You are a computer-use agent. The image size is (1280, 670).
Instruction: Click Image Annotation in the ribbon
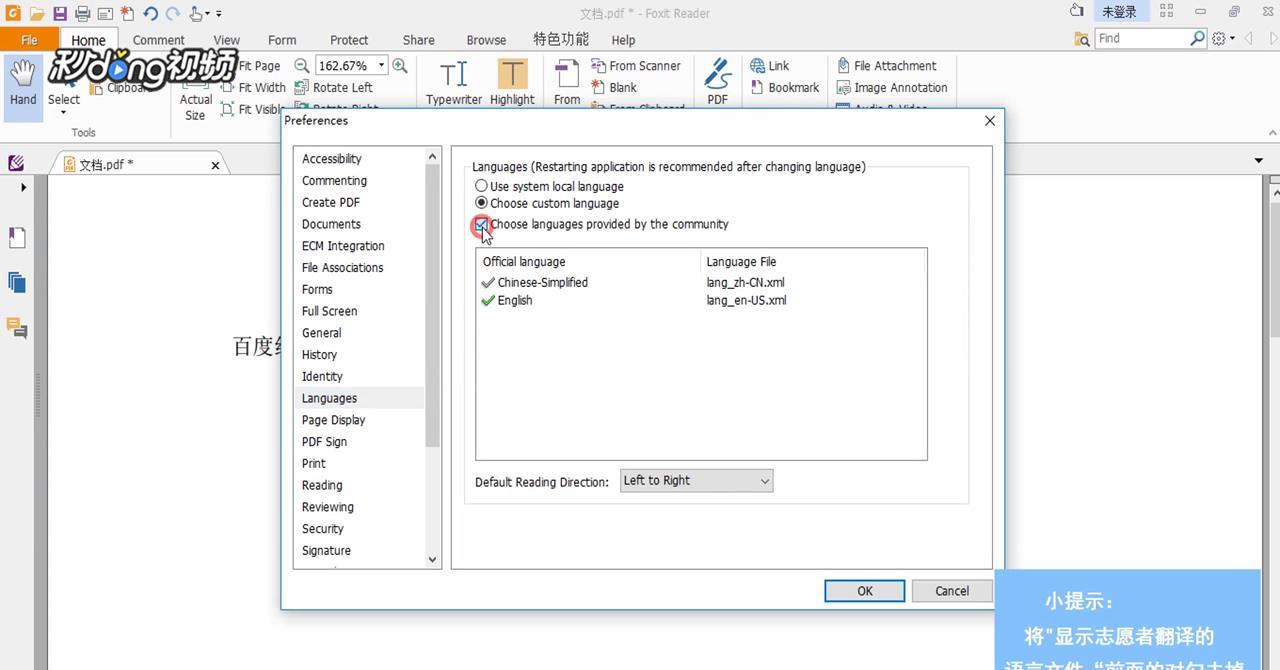[x=892, y=87]
